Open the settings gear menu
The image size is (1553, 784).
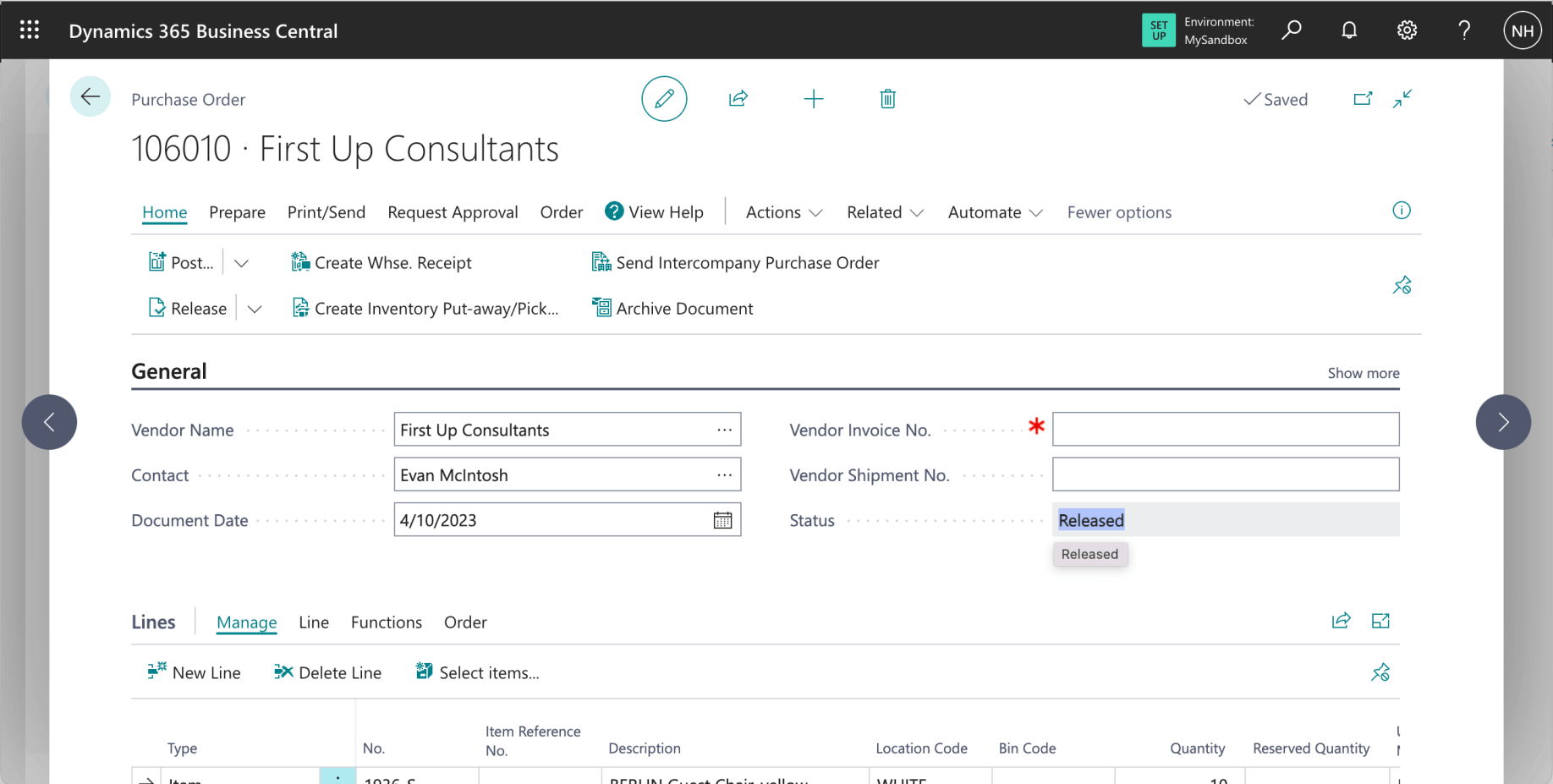(x=1407, y=30)
